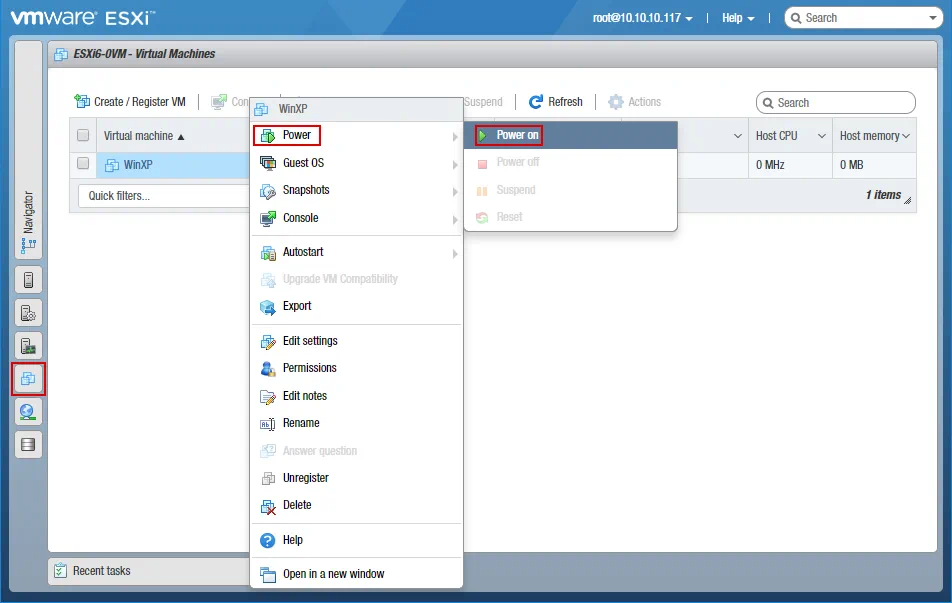Open the Quick filters dropdown
The width and height of the screenshot is (952, 603).
pyautogui.click(x=160, y=196)
